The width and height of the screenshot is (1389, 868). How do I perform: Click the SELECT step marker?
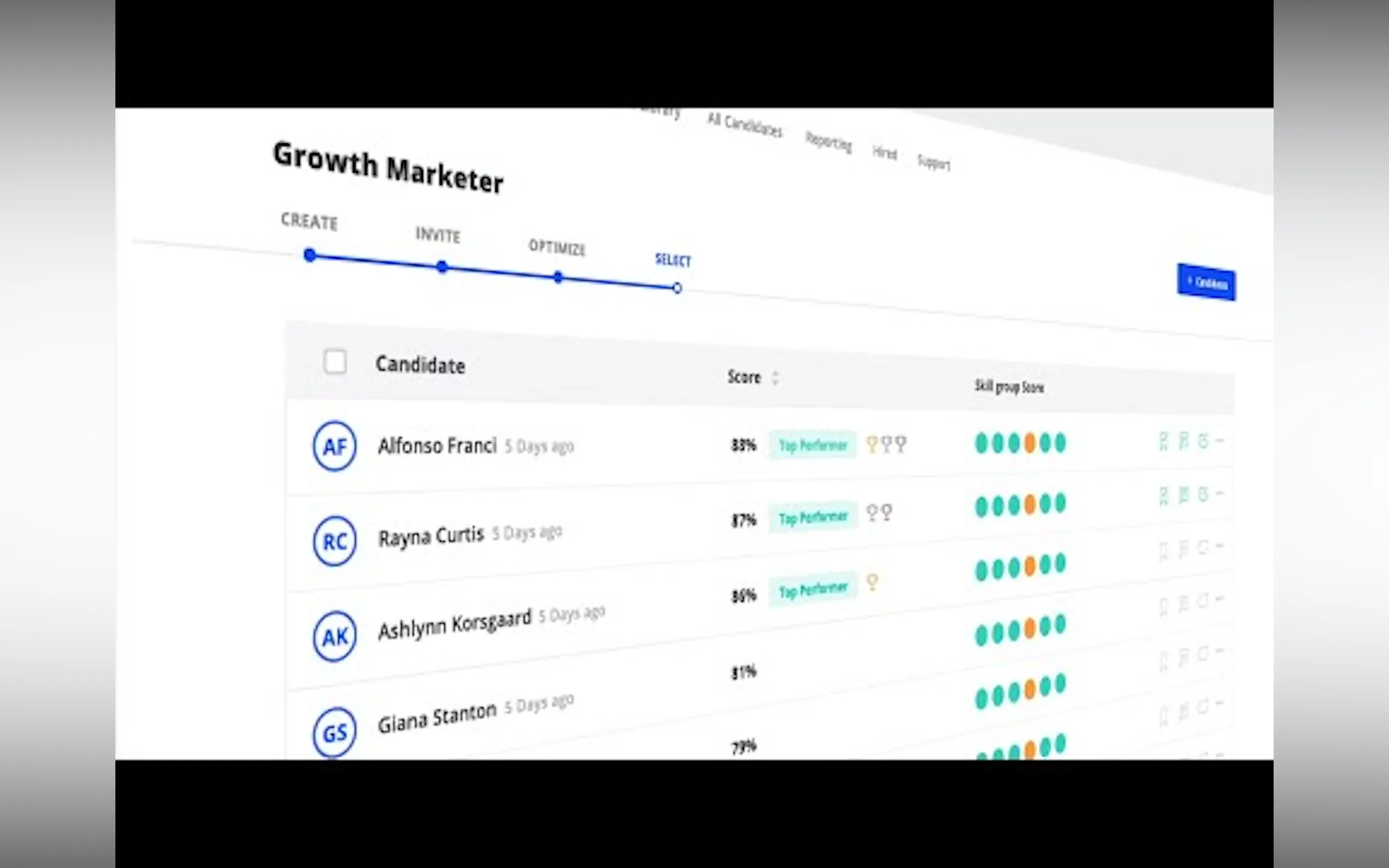click(x=677, y=288)
